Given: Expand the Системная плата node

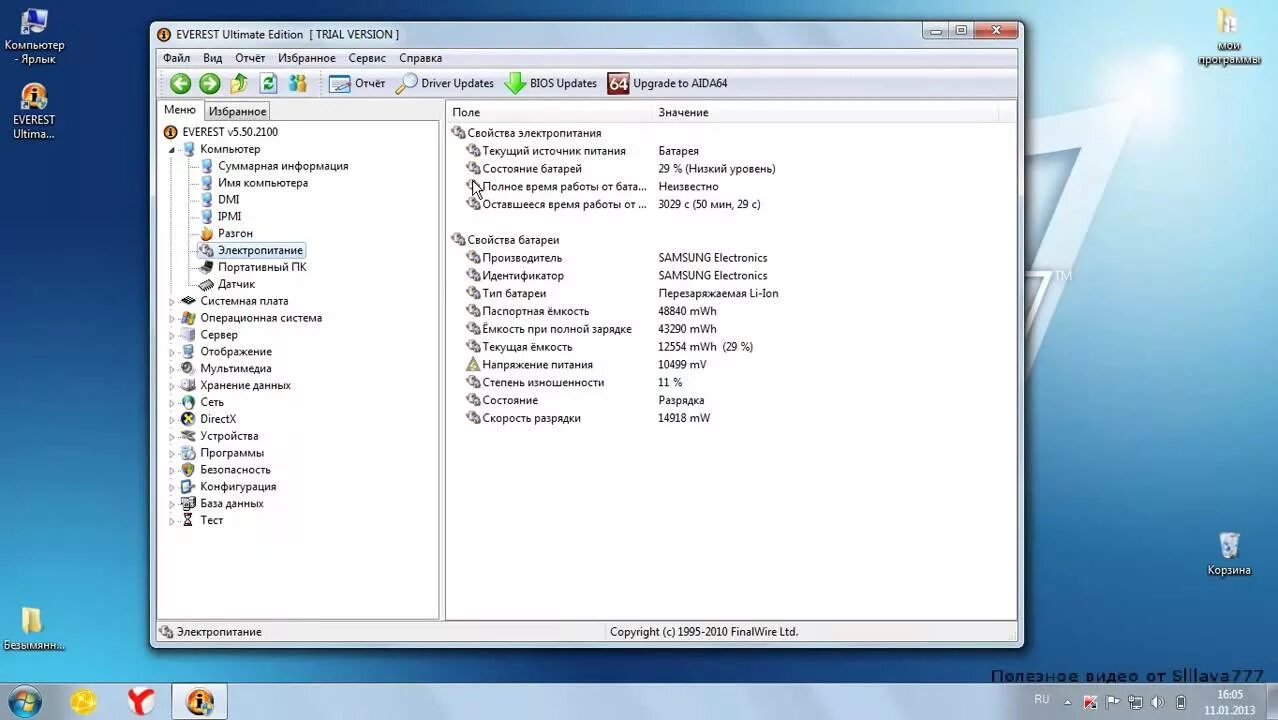Looking at the screenshot, I should [x=171, y=302].
